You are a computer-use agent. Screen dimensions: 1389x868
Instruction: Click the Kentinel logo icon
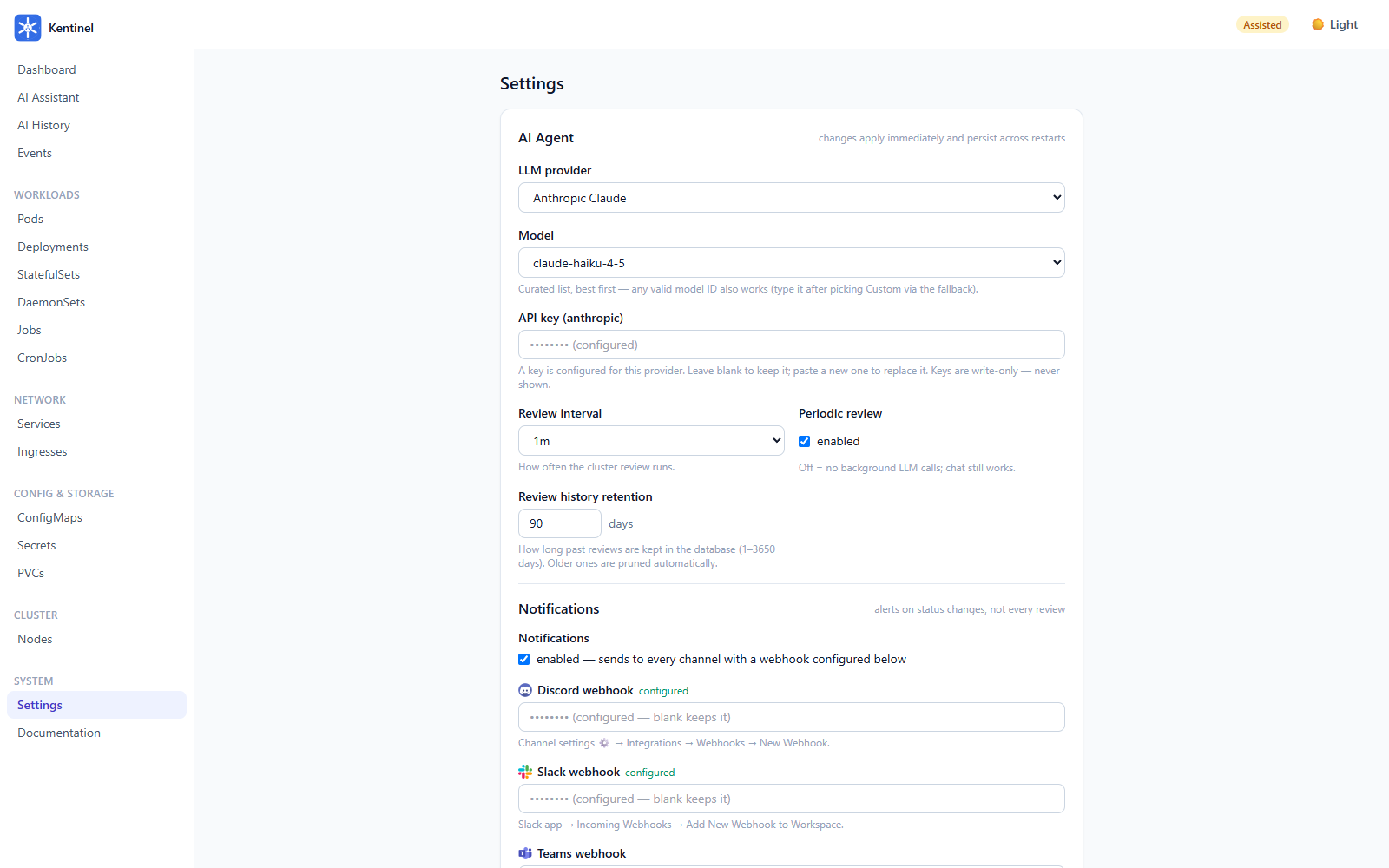click(28, 28)
